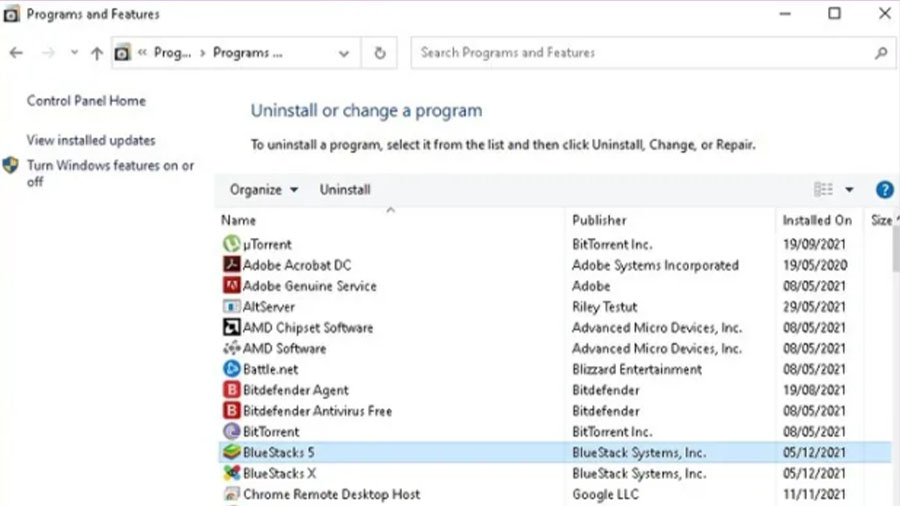Click the Adobe Acrobat DC icon
This screenshot has height=506, width=900.
tap(231, 264)
